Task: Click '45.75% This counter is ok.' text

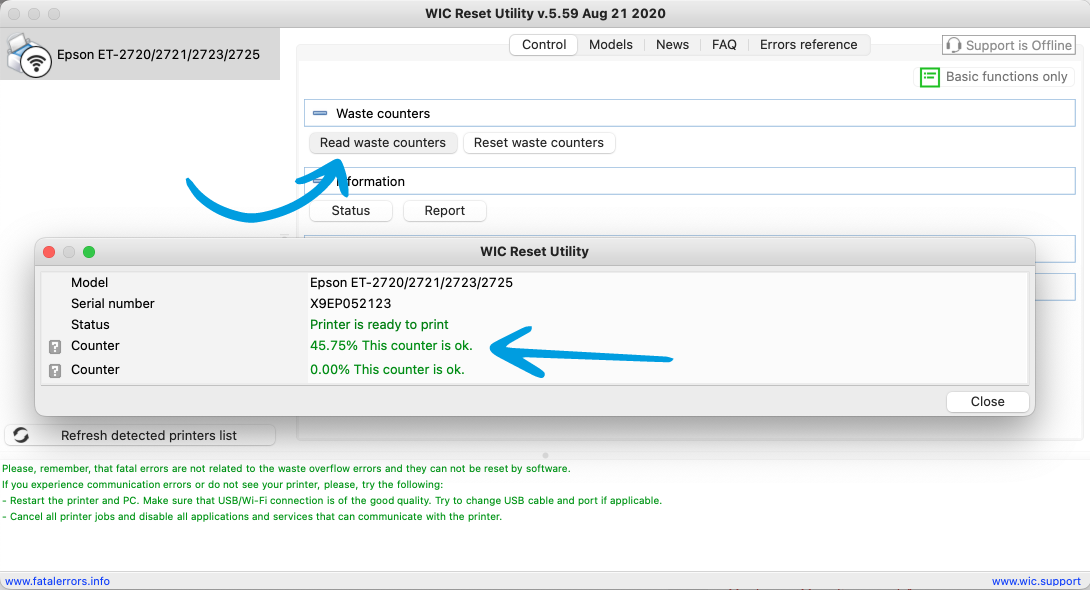Action: click(391, 345)
